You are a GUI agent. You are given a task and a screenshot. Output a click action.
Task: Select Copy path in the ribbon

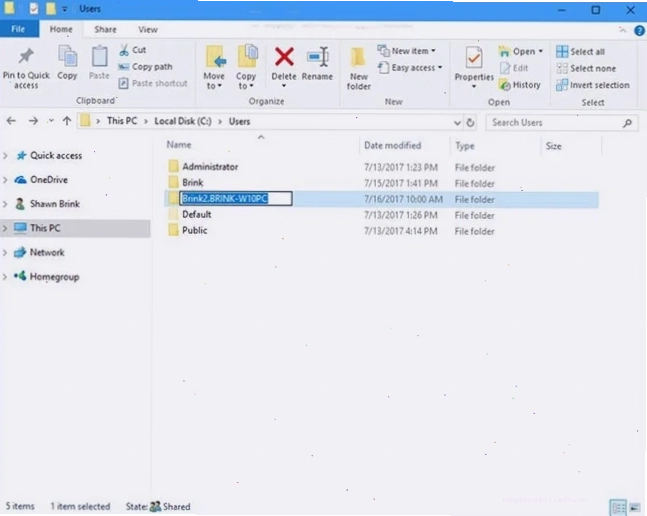(x=145, y=67)
